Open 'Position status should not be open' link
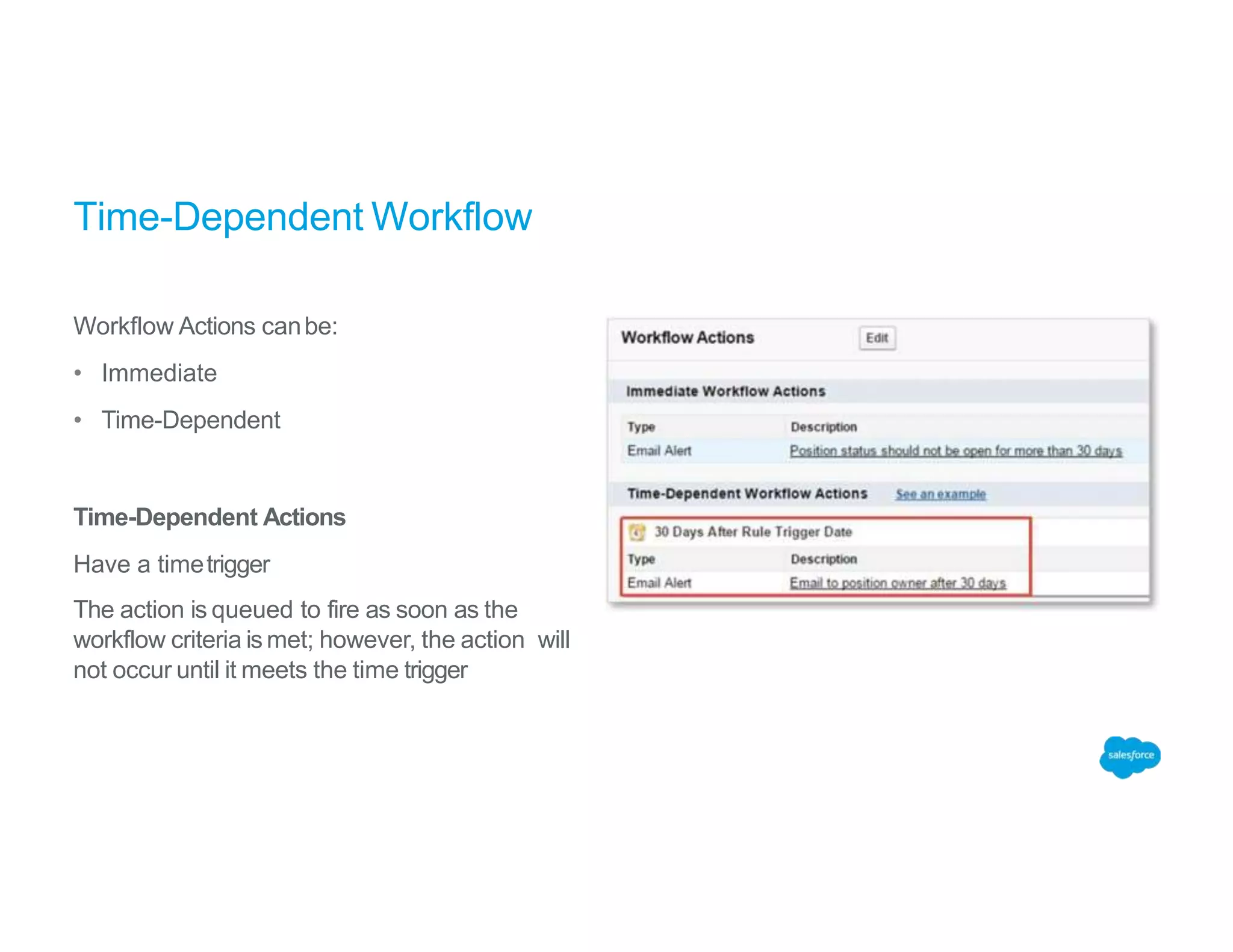Image resolution: width=1233 pixels, height=952 pixels. click(x=956, y=451)
